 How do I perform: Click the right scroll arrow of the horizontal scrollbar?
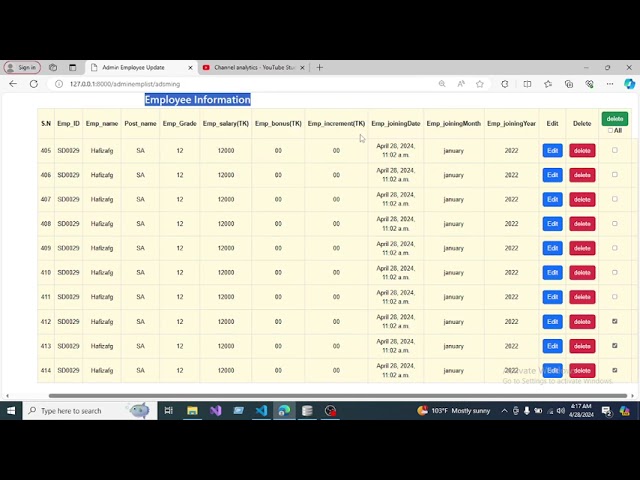point(632,396)
